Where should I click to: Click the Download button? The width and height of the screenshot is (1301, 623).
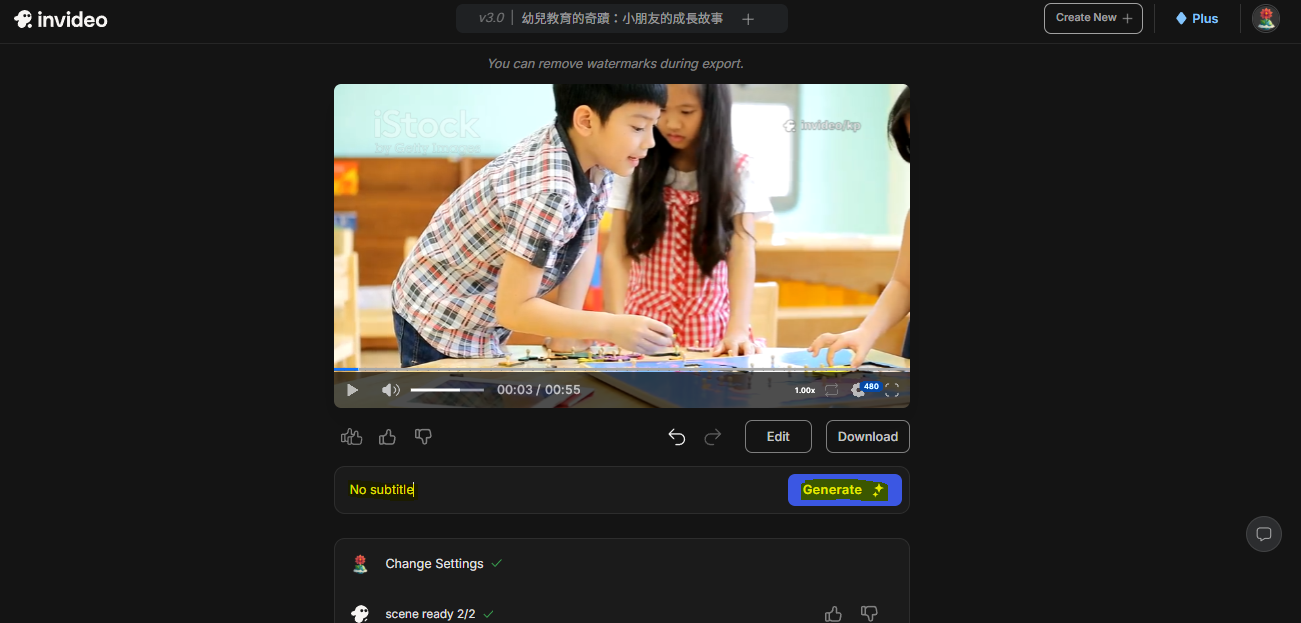click(867, 437)
